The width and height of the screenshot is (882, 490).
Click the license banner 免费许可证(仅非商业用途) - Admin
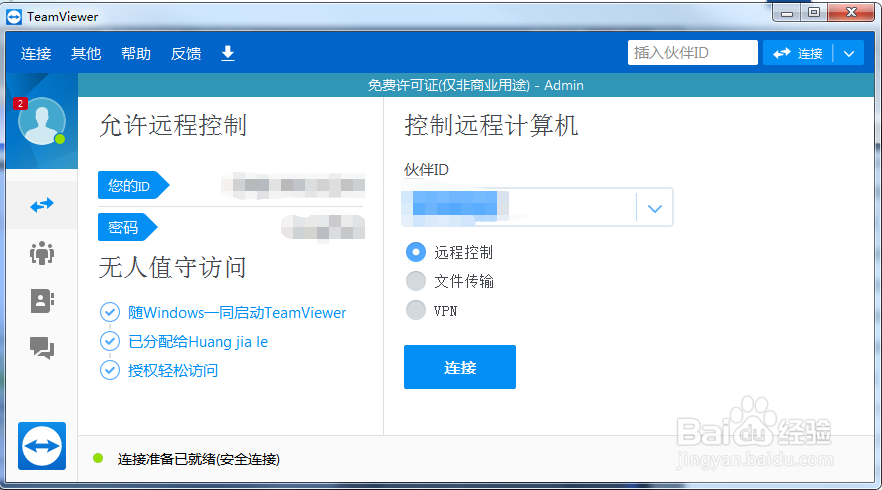476,85
